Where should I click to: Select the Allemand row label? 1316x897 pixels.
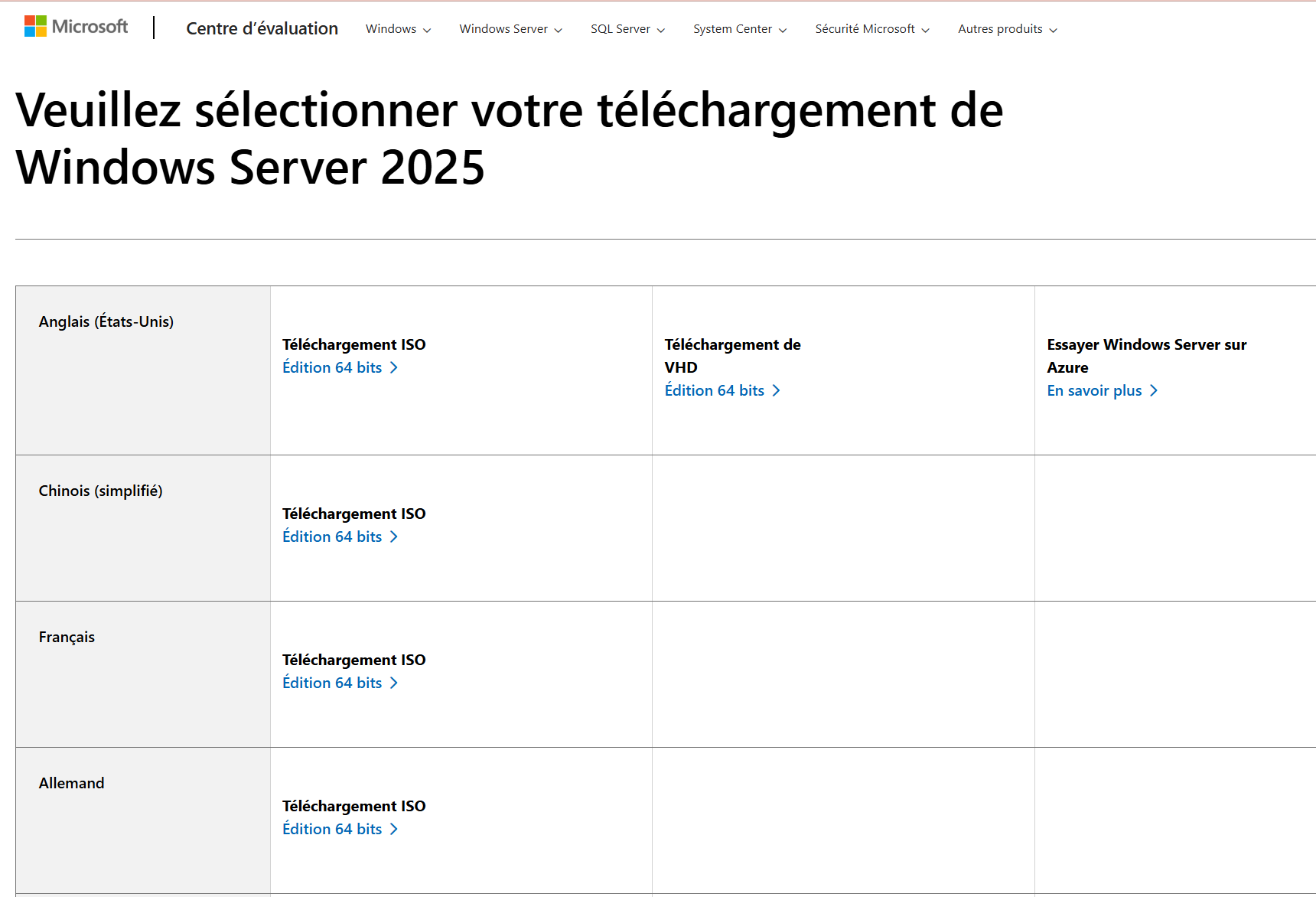point(72,783)
